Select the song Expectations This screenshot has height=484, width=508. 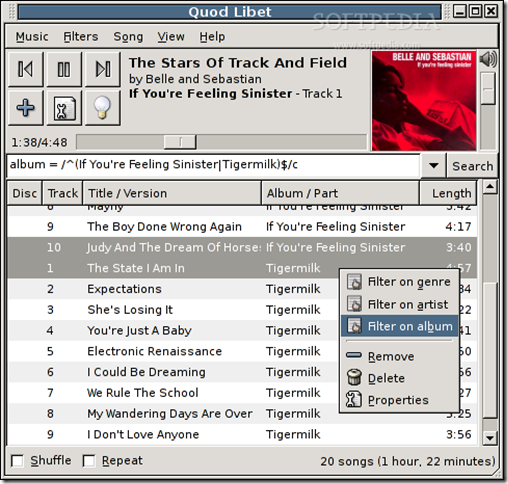[x=242, y=289]
